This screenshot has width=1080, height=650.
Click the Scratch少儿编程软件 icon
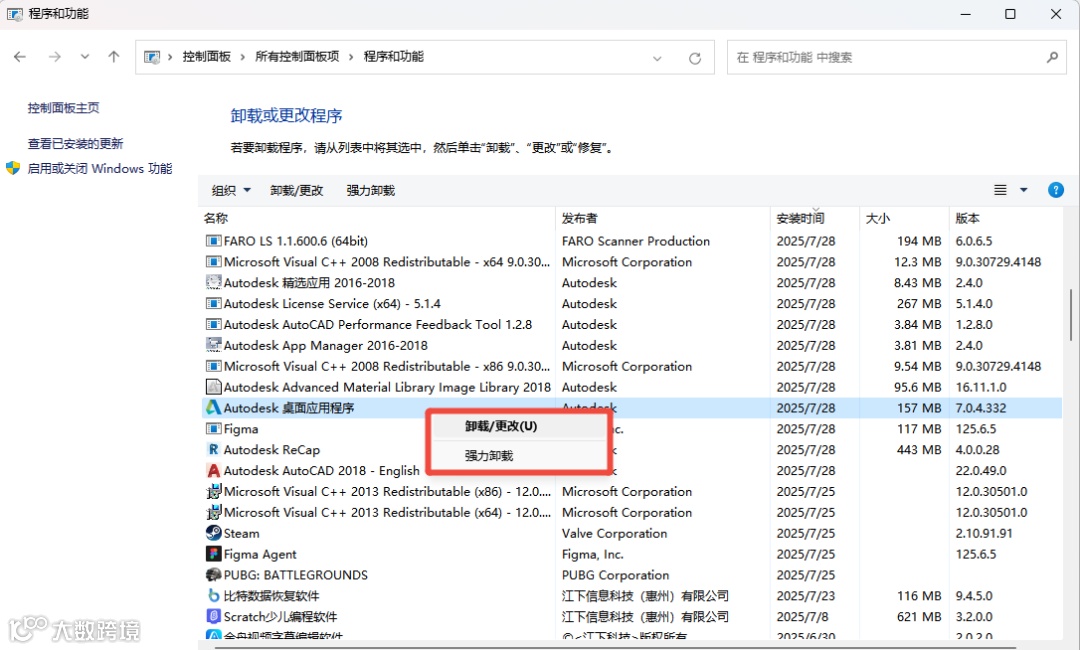(x=214, y=616)
